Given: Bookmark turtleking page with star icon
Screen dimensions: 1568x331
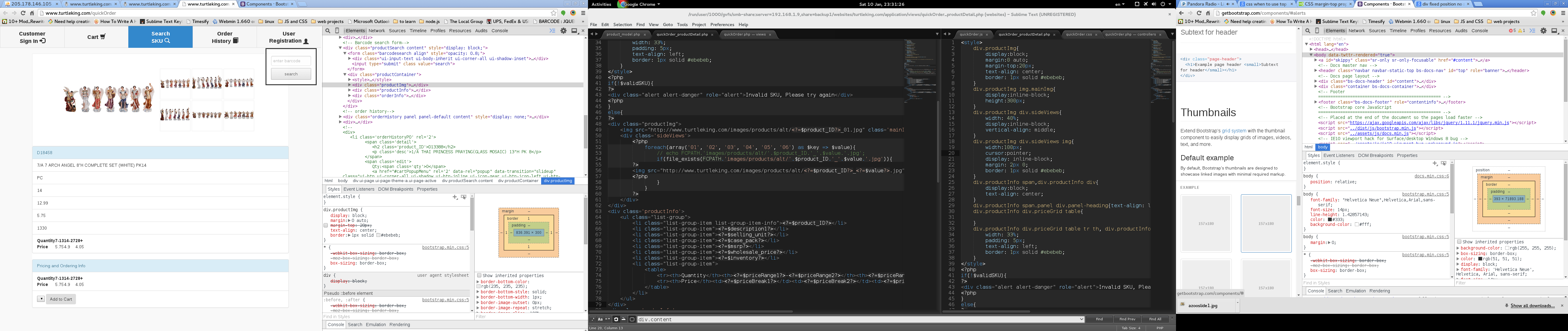Looking at the screenshot, I should point(553,13).
